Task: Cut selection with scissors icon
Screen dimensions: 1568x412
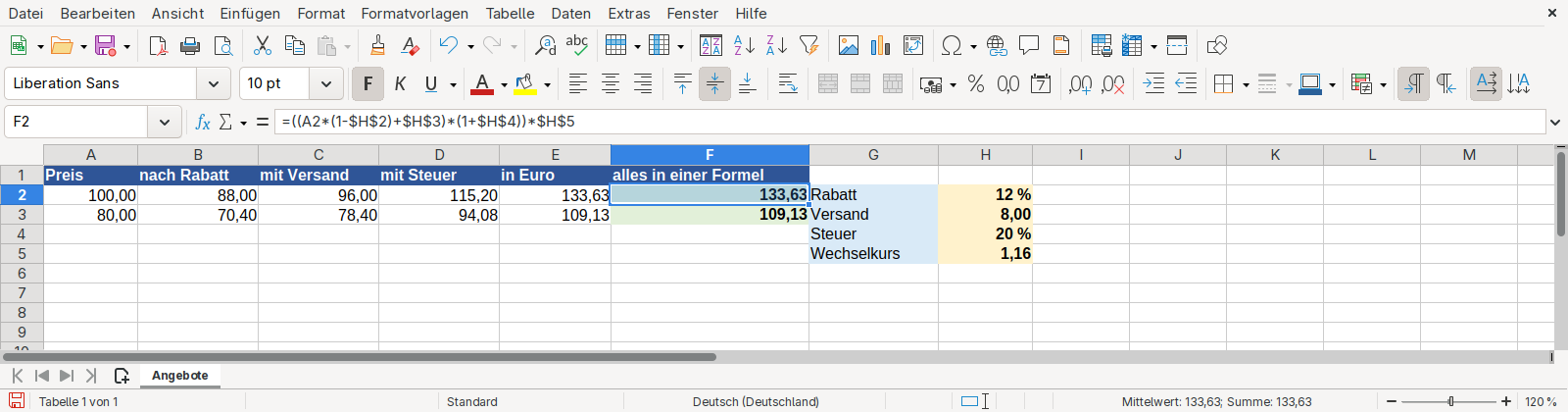Action: (x=263, y=45)
